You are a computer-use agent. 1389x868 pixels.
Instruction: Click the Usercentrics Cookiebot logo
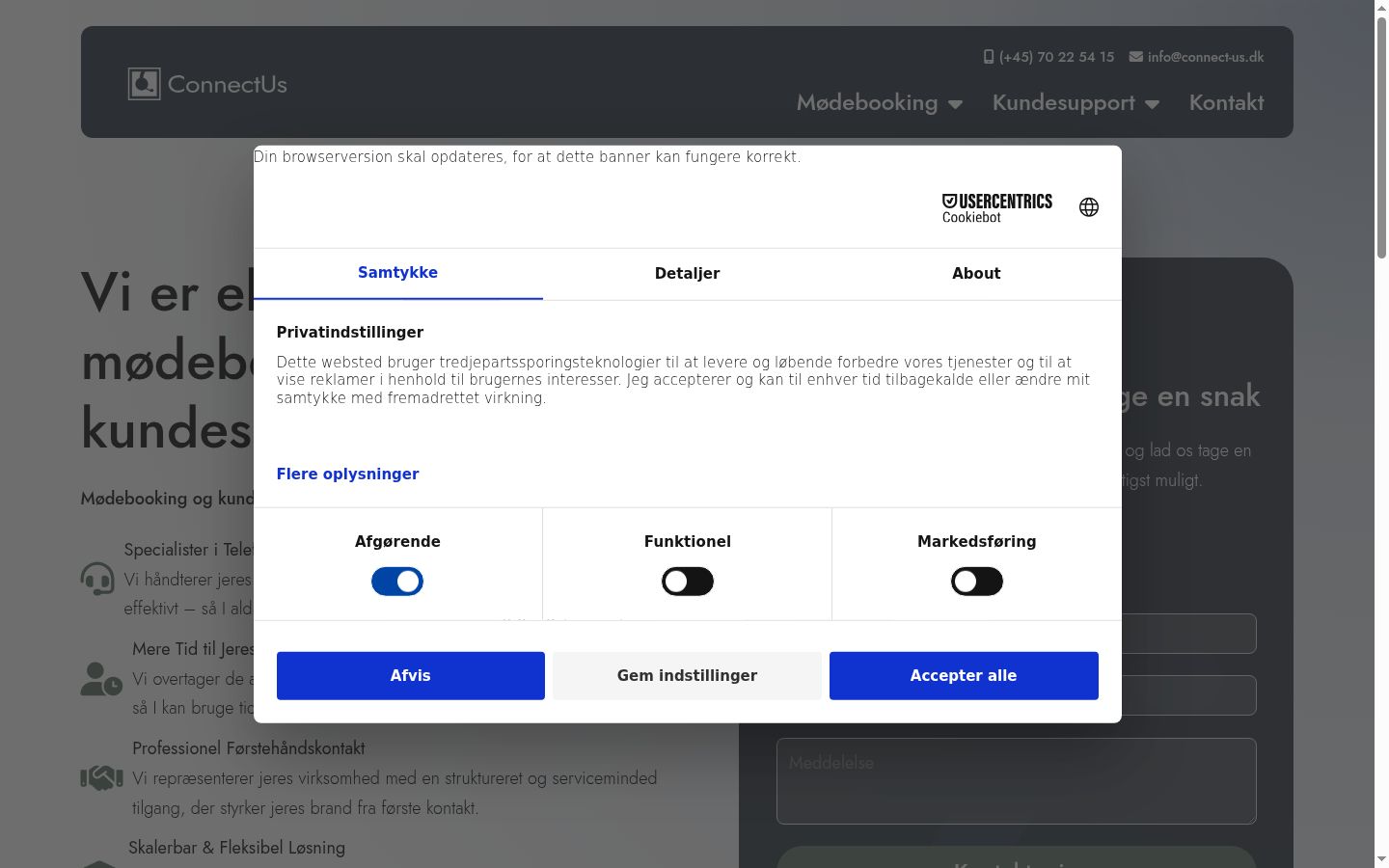click(x=996, y=208)
